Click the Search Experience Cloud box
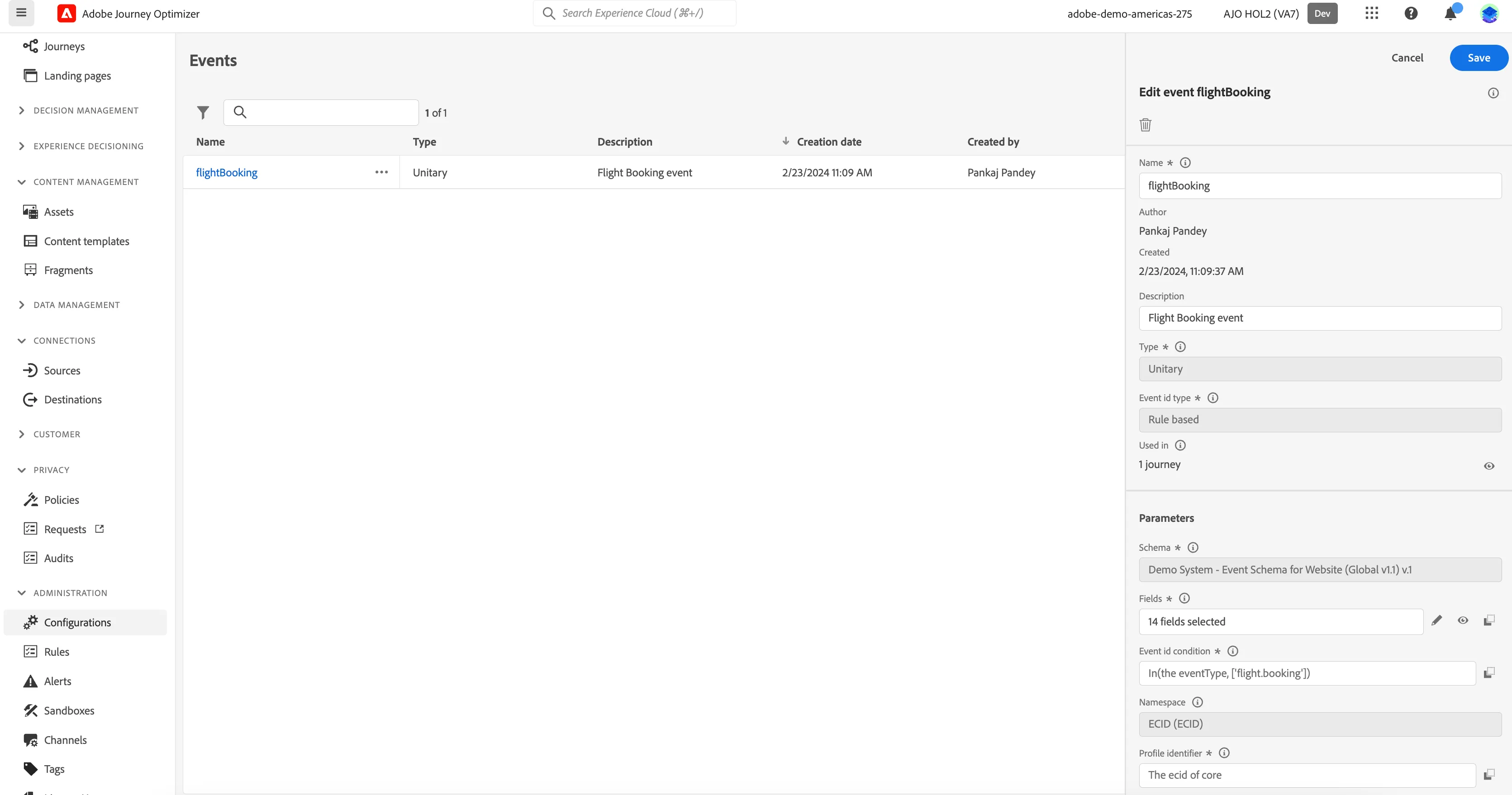The height and width of the screenshot is (795, 1512). [x=634, y=13]
